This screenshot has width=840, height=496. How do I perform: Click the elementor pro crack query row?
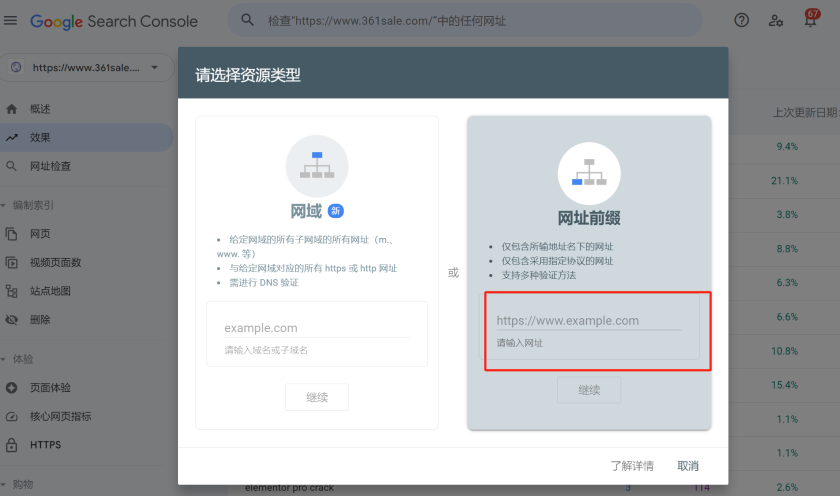(x=289, y=488)
